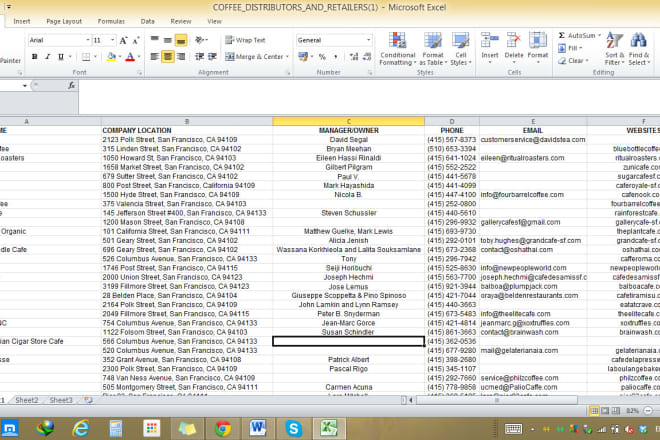660x440 pixels.
Task: Open Font dialog launcher
Action: [x=139, y=73]
